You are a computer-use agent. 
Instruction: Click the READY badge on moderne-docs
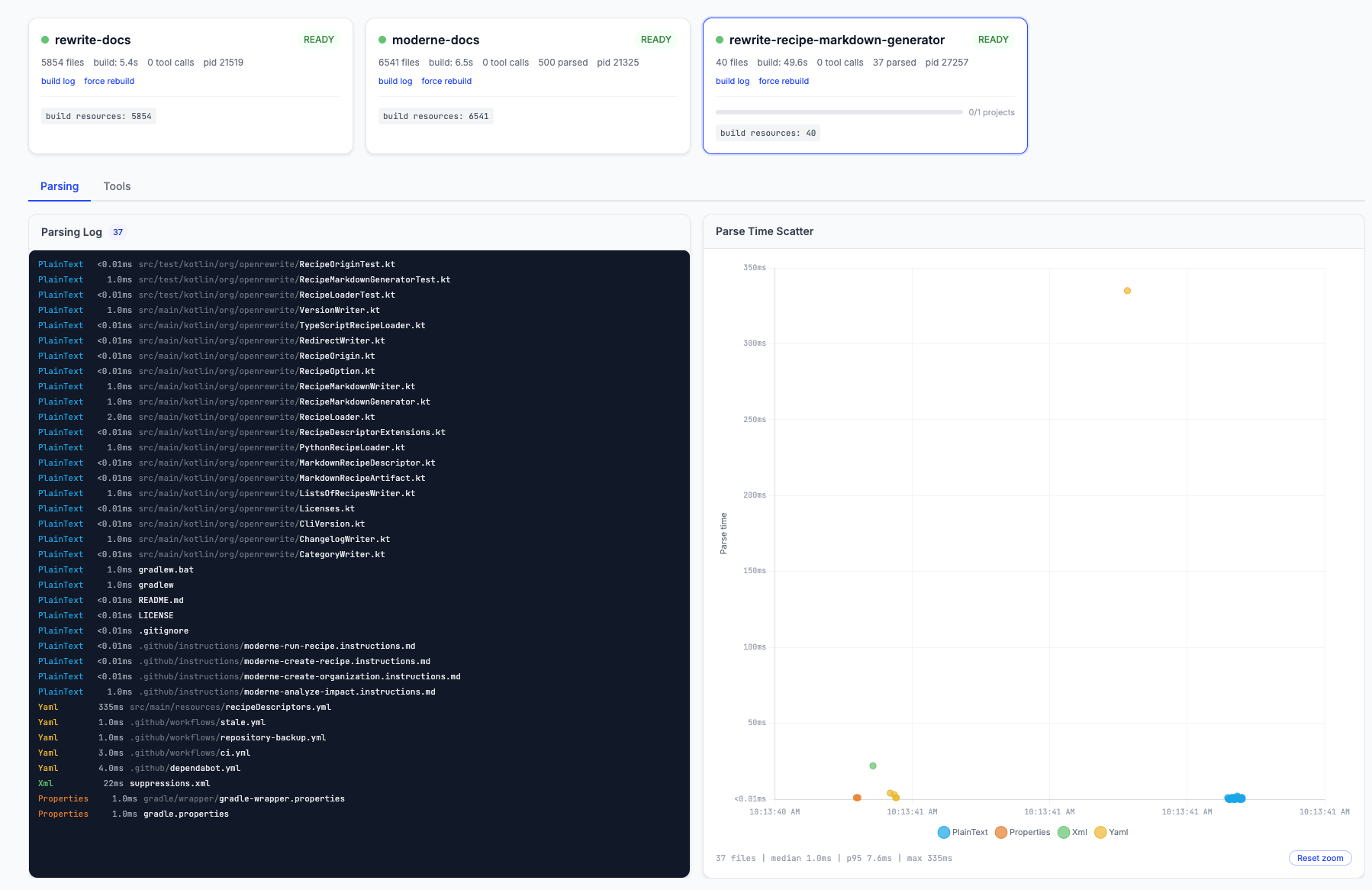[656, 39]
